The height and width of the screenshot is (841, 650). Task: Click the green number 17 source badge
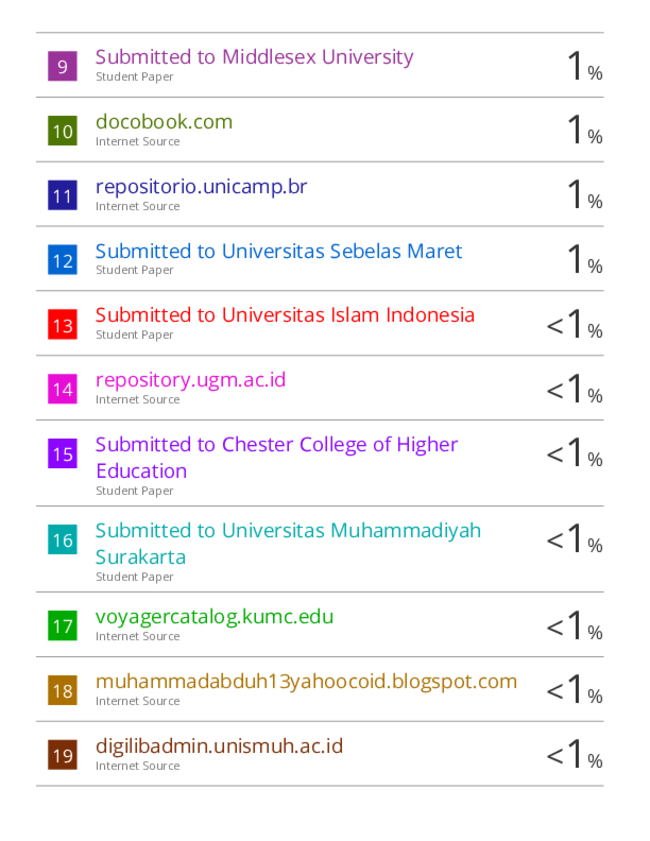(62, 626)
